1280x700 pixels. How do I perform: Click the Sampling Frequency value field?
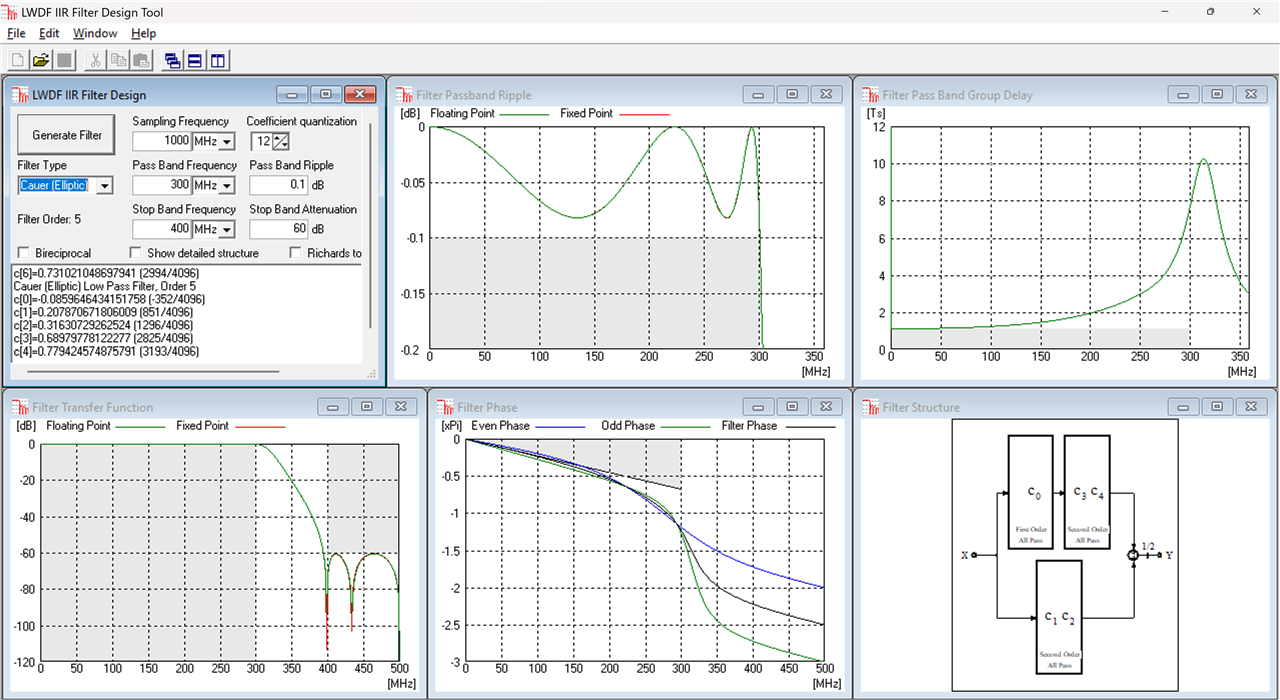click(162, 142)
